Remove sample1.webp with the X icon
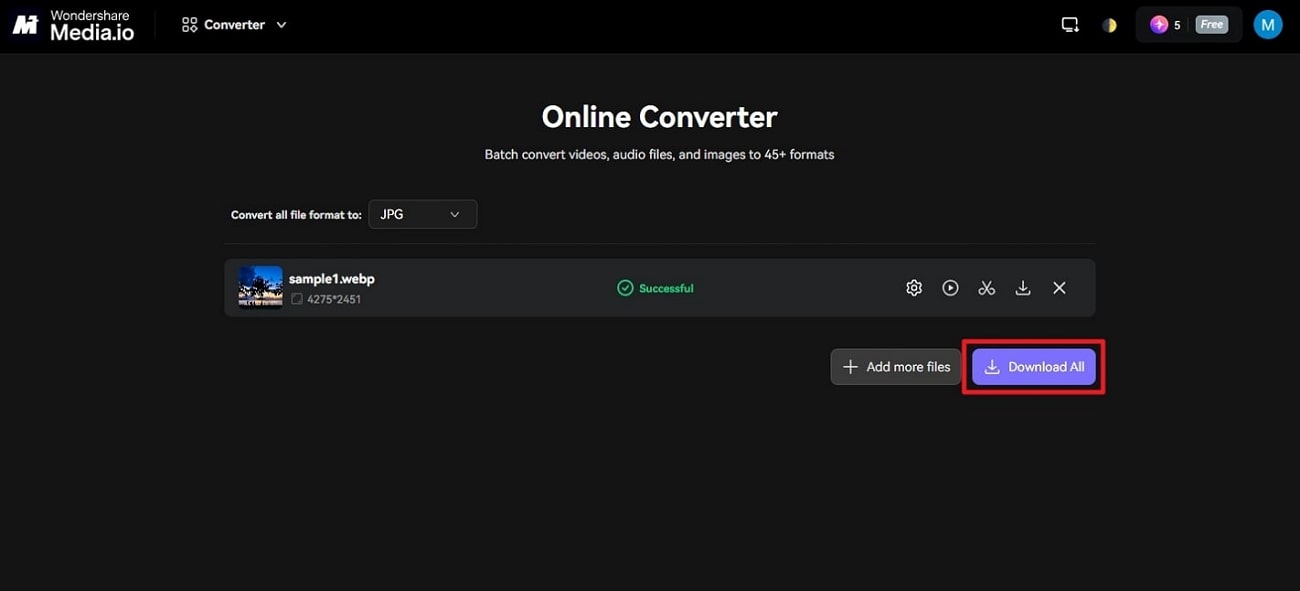1300x591 pixels. tap(1059, 288)
